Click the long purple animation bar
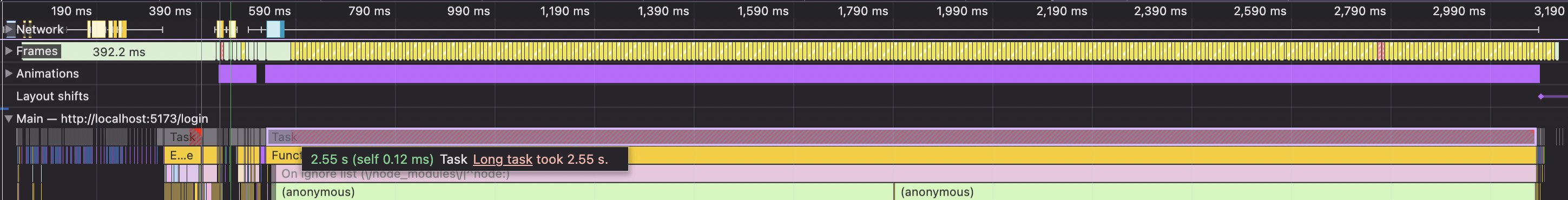The image size is (1568, 200). [x=902, y=74]
